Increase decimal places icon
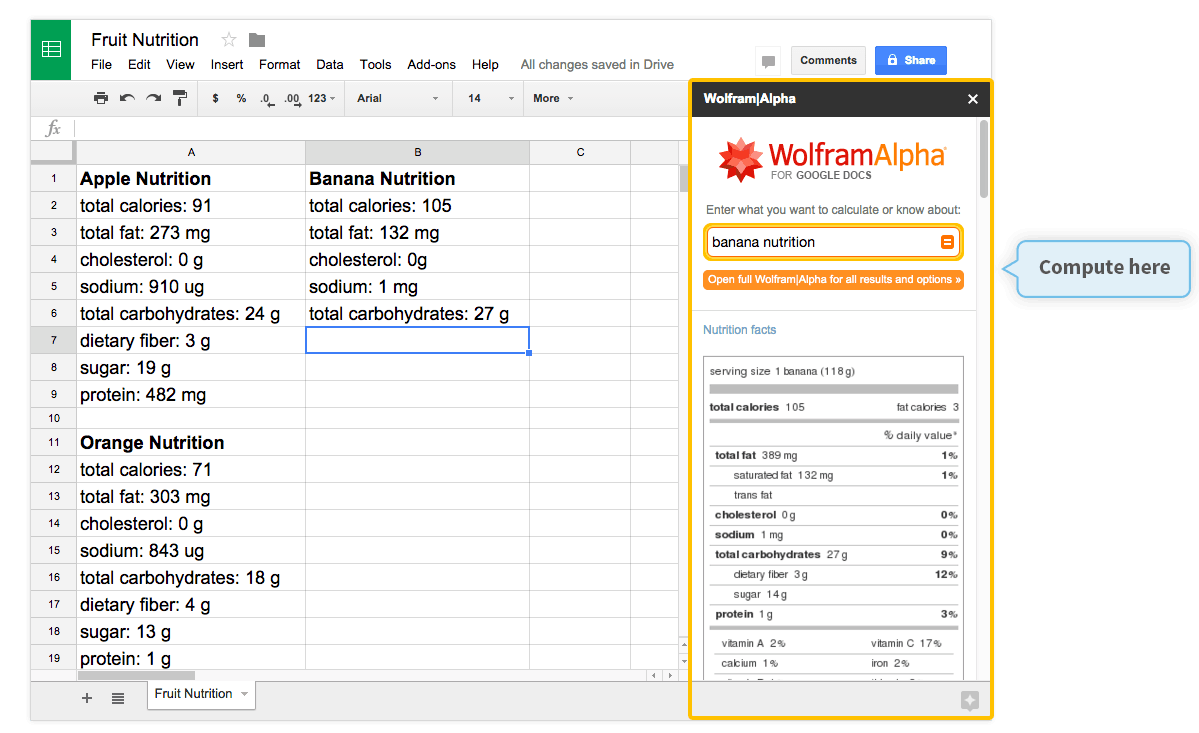 coord(292,99)
